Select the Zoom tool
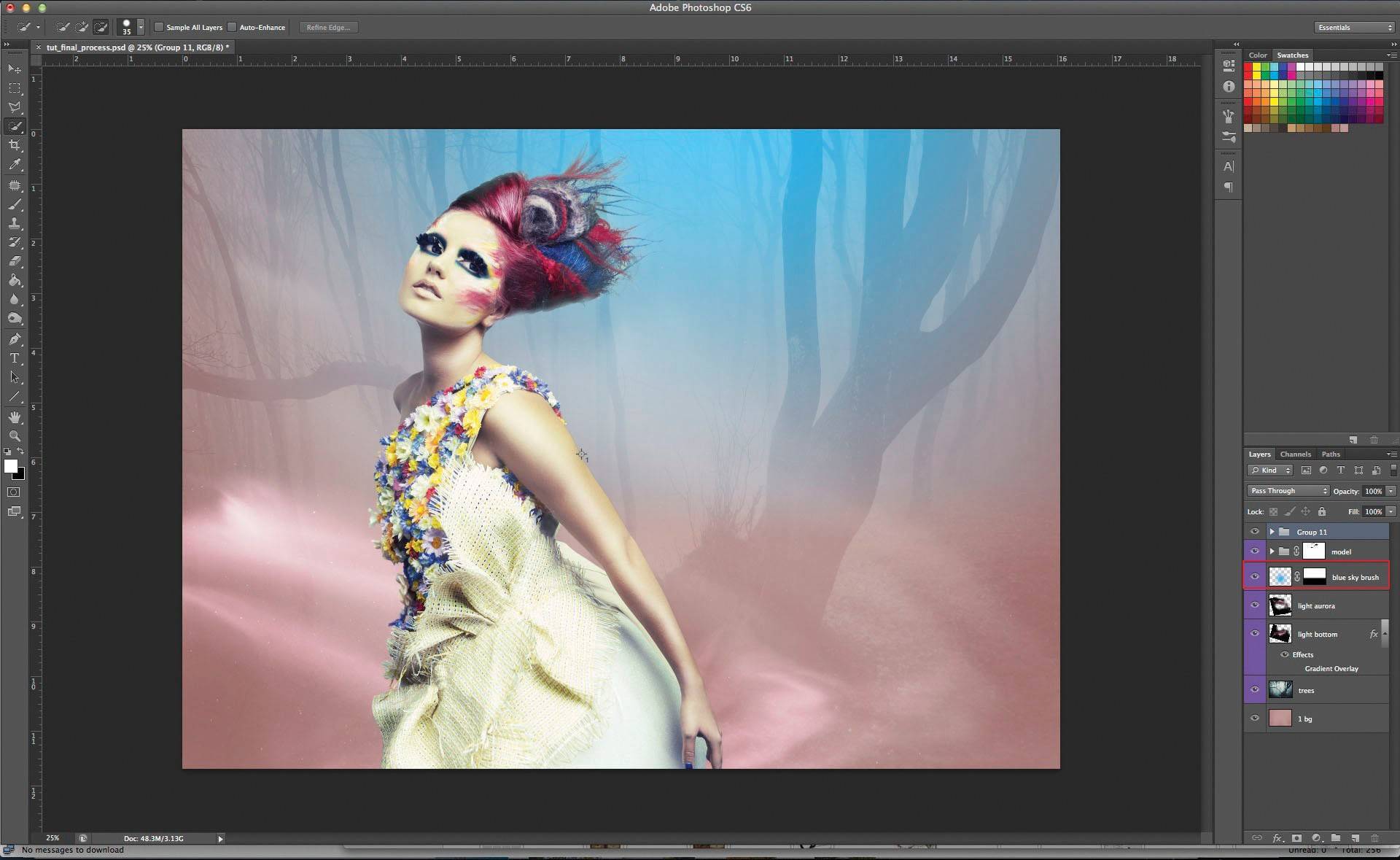The width and height of the screenshot is (1400, 860). [x=15, y=436]
